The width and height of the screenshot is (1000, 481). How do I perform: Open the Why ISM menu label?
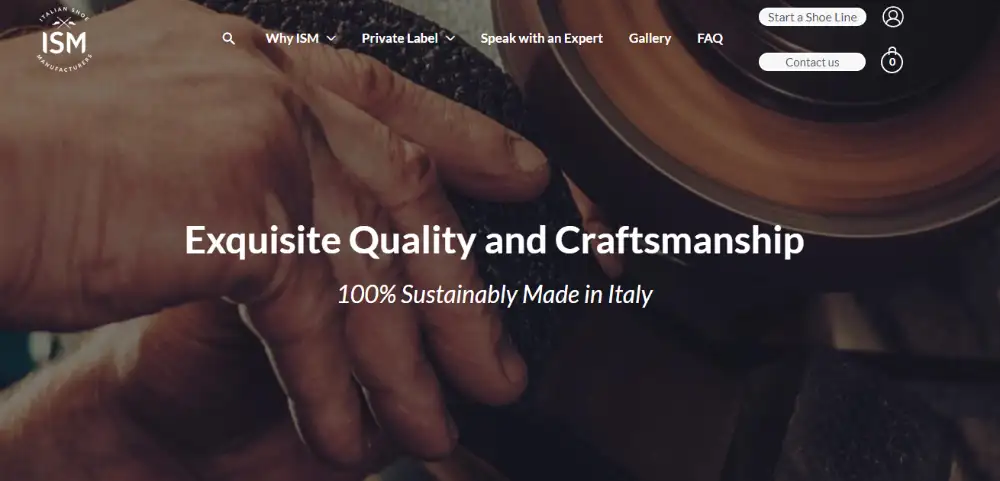click(x=292, y=38)
